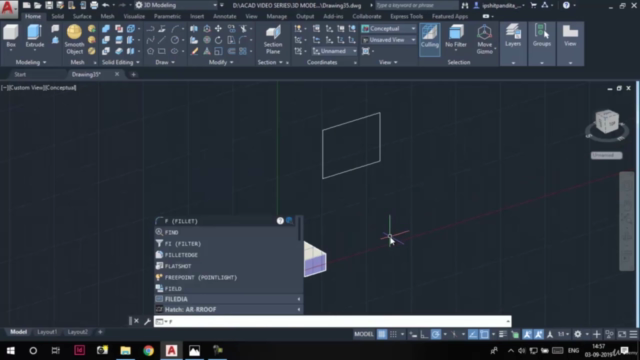Image resolution: width=640 pixels, height=360 pixels.
Task: Click the customize wrench beside command line
Action: click(x=147, y=321)
